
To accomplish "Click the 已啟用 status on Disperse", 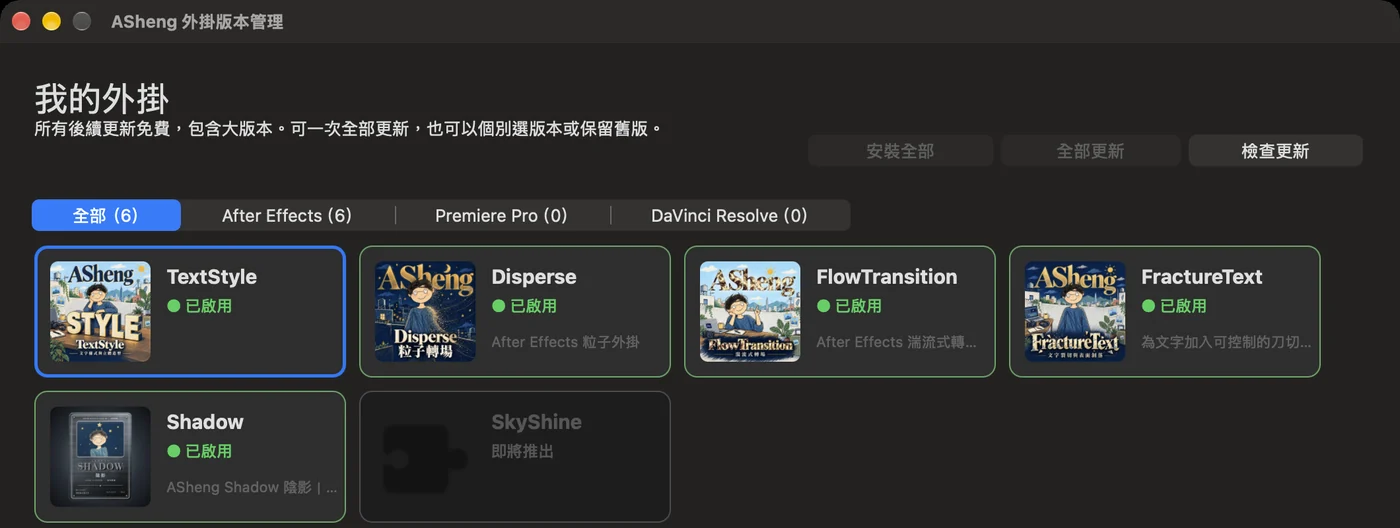I will (x=534, y=306).
